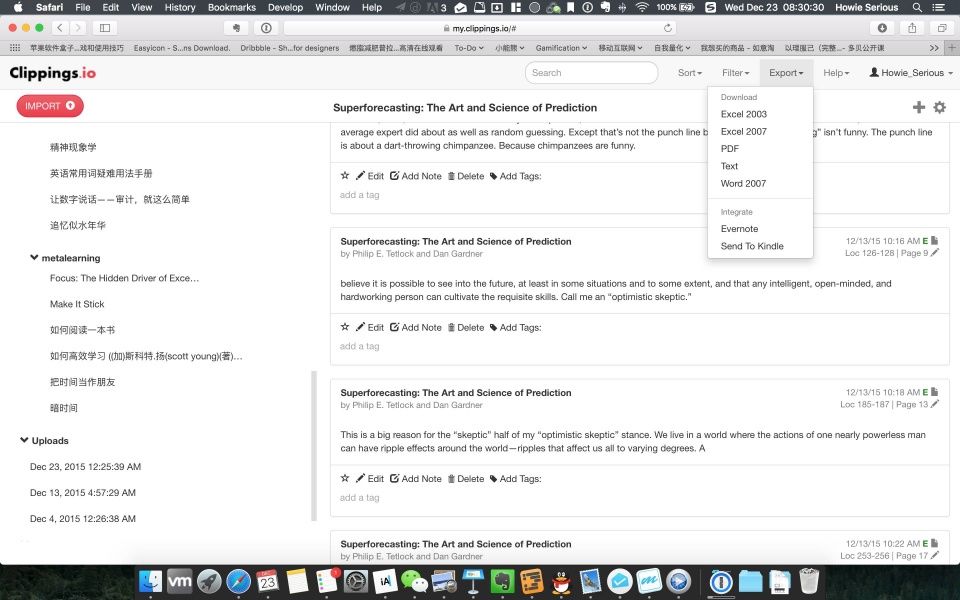The height and width of the screenshot is (600, 960).
Task: Collapse the Uploads section
Action: [x=24, y=440]
